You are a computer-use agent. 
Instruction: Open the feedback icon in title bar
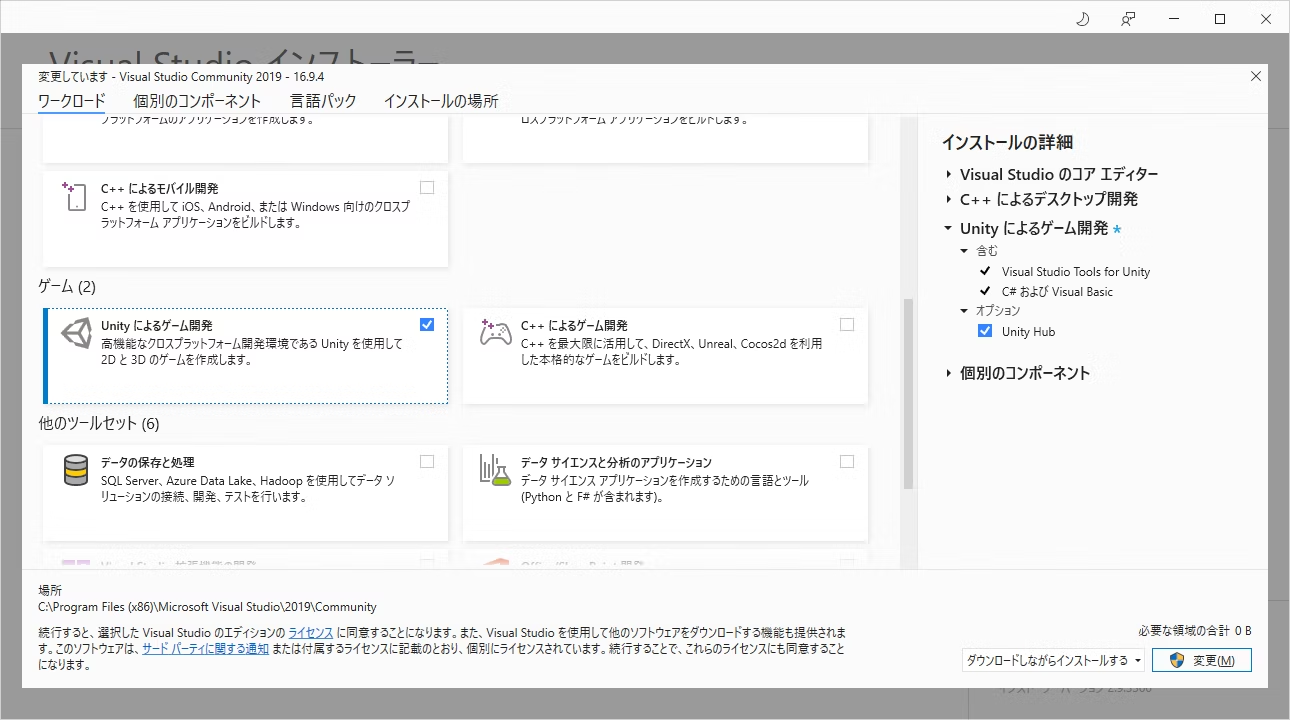(x=1128, y=19)
